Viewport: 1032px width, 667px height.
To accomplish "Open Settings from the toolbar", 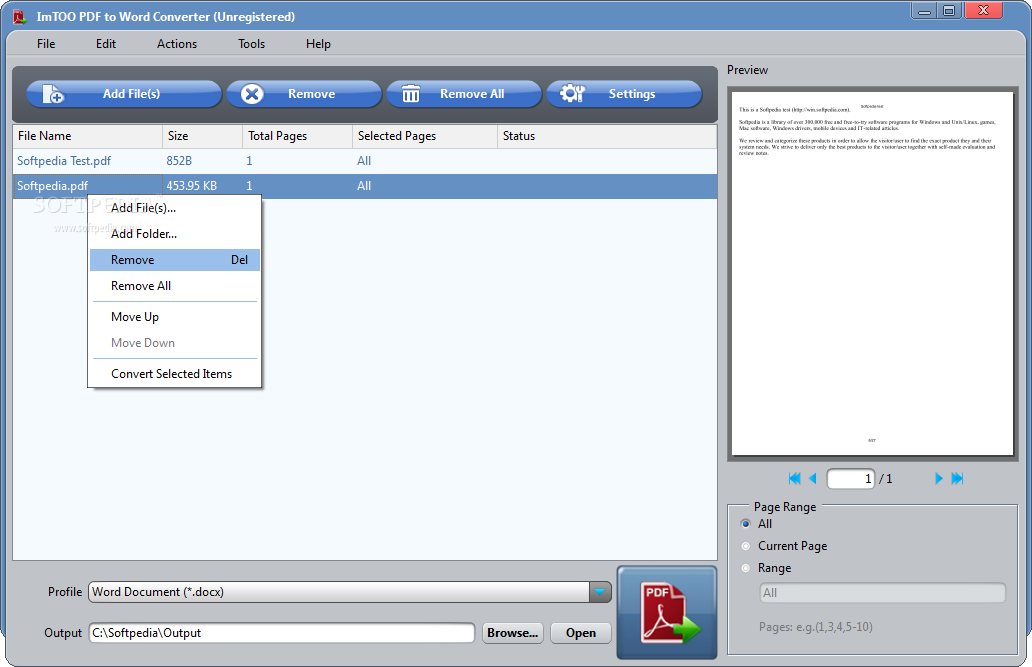I will point(624,93).
